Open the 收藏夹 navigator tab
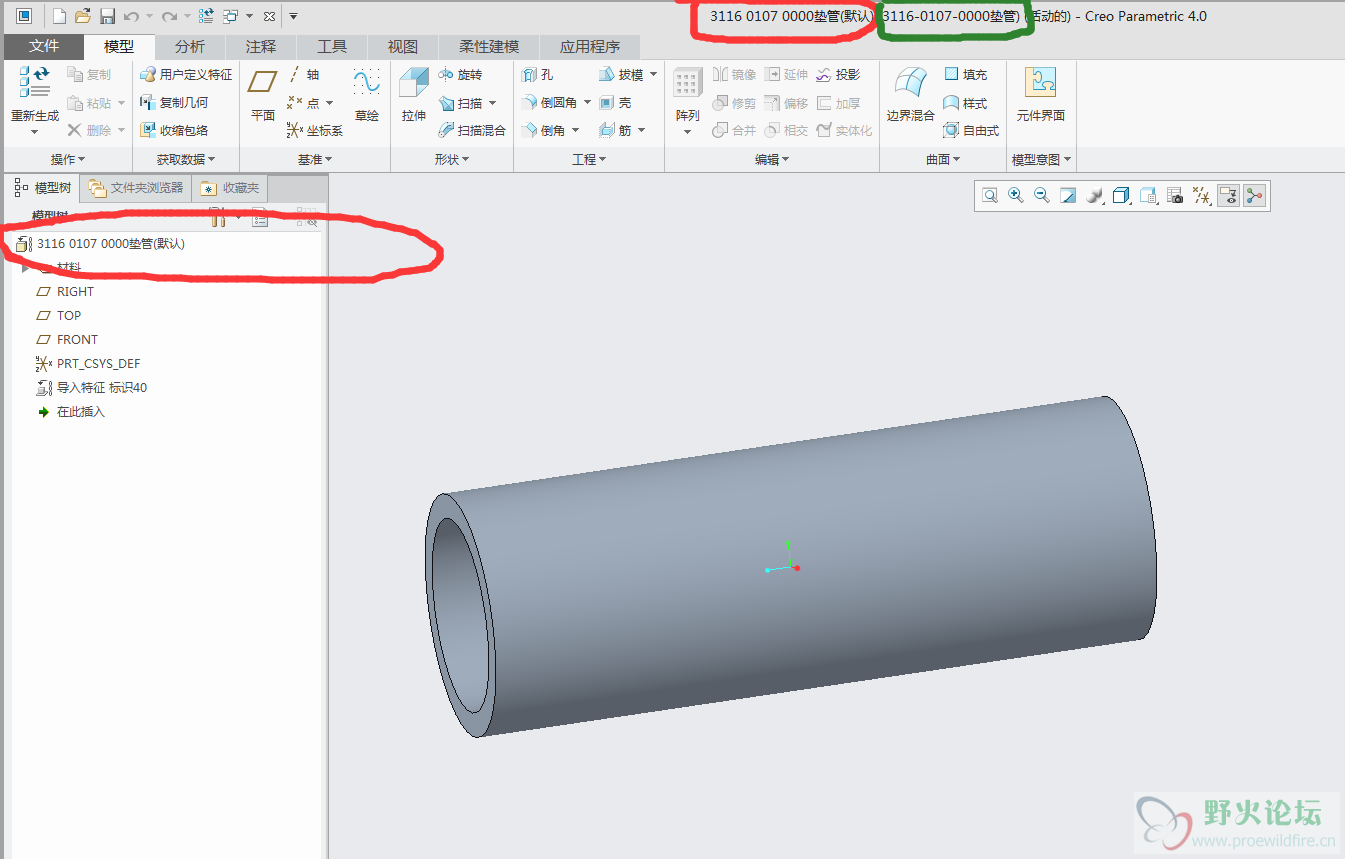Viewport: 1345px width, 859px height. pyautogui.click(x=230, y=187)
